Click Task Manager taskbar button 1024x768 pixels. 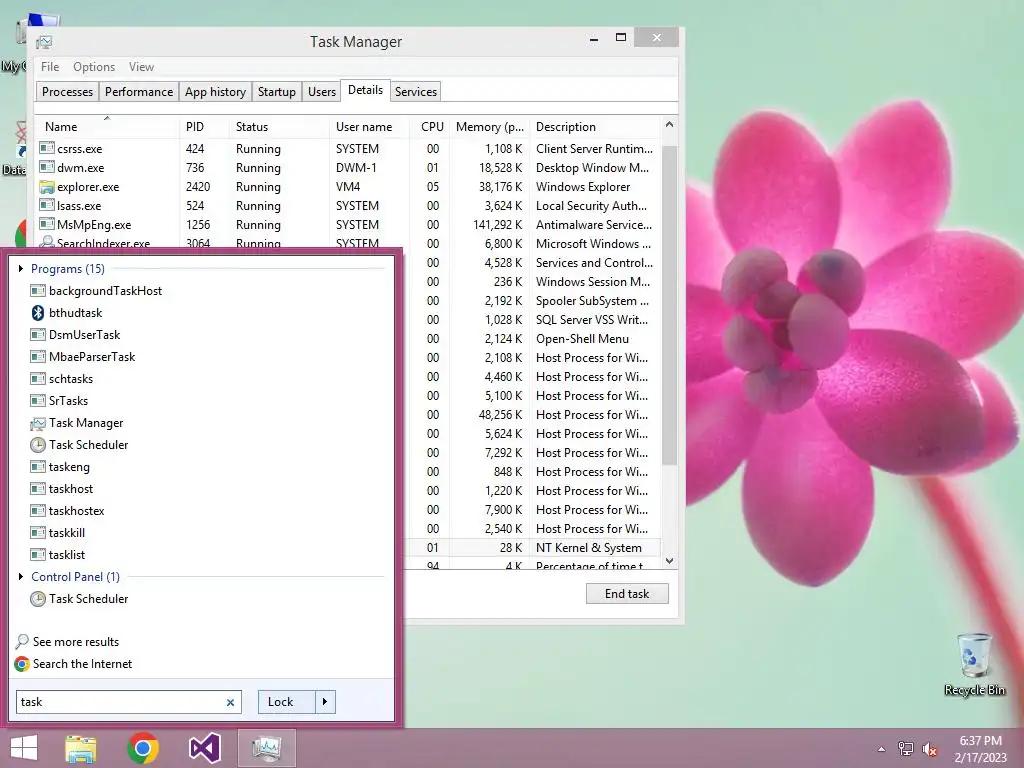coord(266,748)
